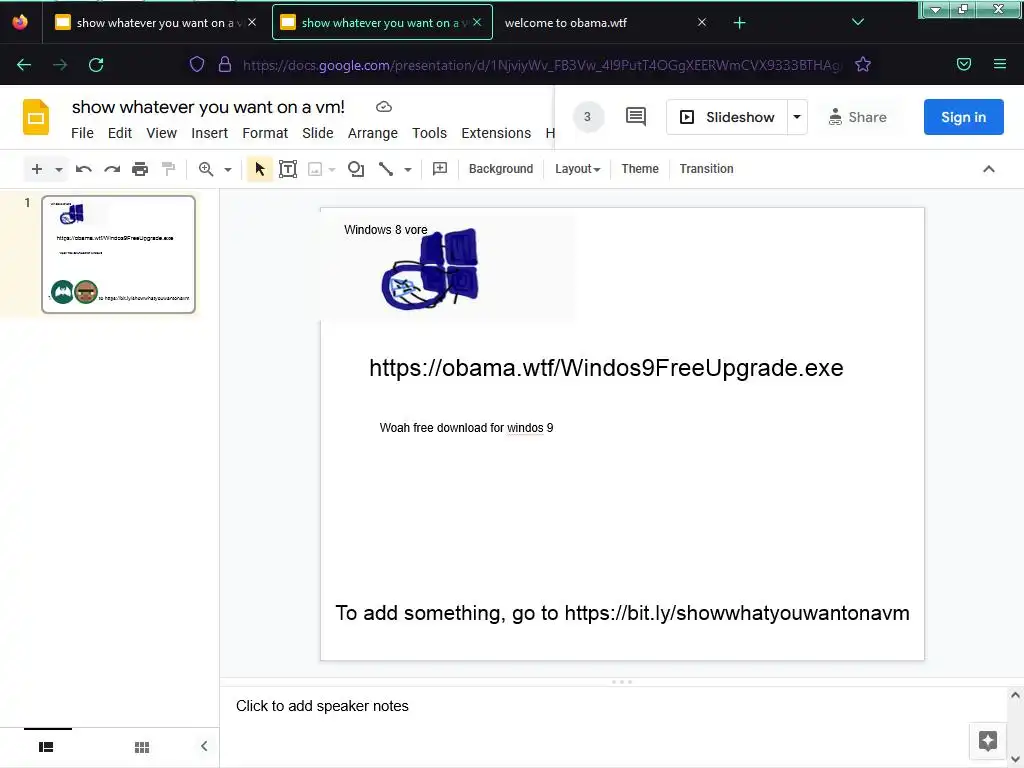Bookmark this page with the star icon

pos(863,65)
